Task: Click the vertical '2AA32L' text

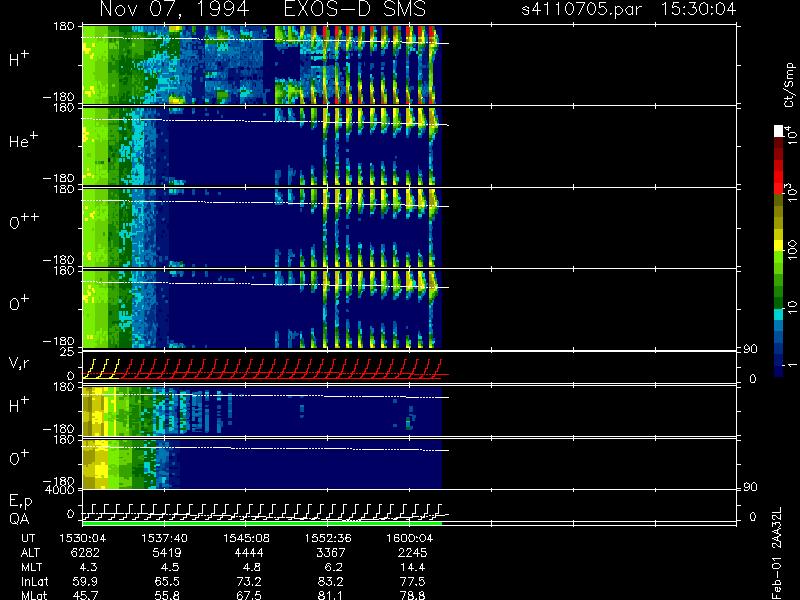Action: tap(777, 528)
